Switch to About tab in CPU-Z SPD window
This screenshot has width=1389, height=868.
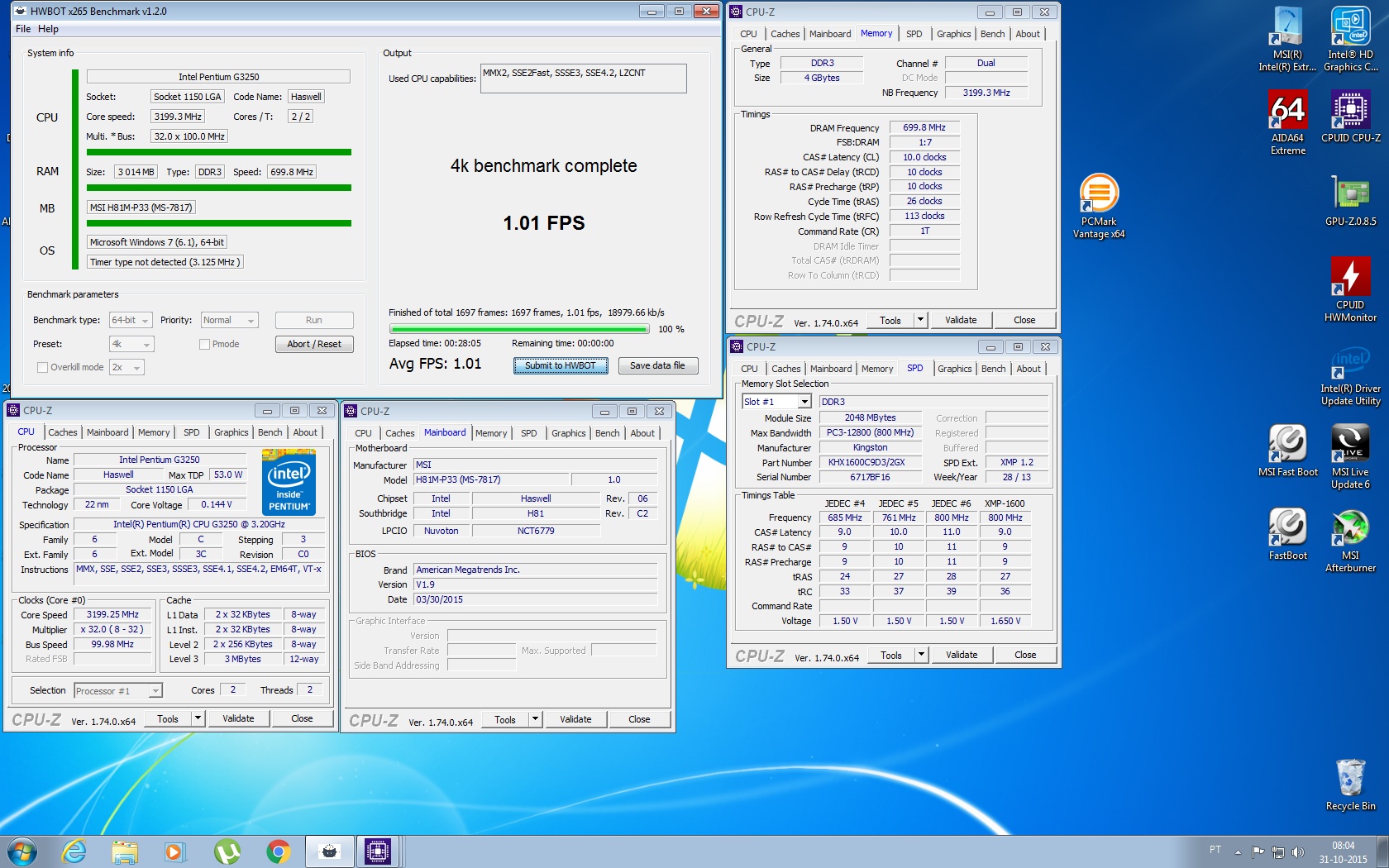[1029, 369]
